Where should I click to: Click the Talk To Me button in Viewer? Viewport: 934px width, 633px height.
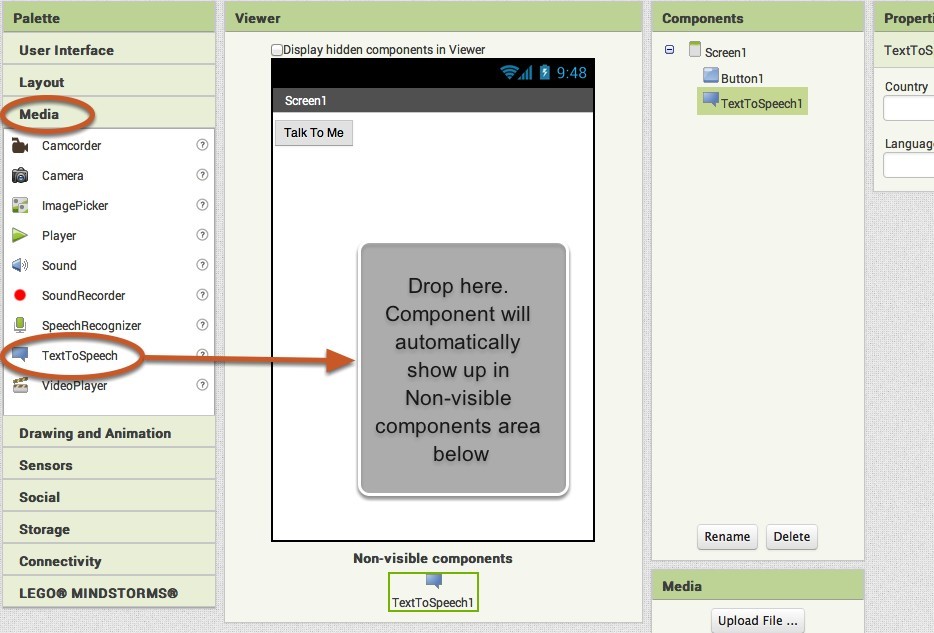point(314,133)
